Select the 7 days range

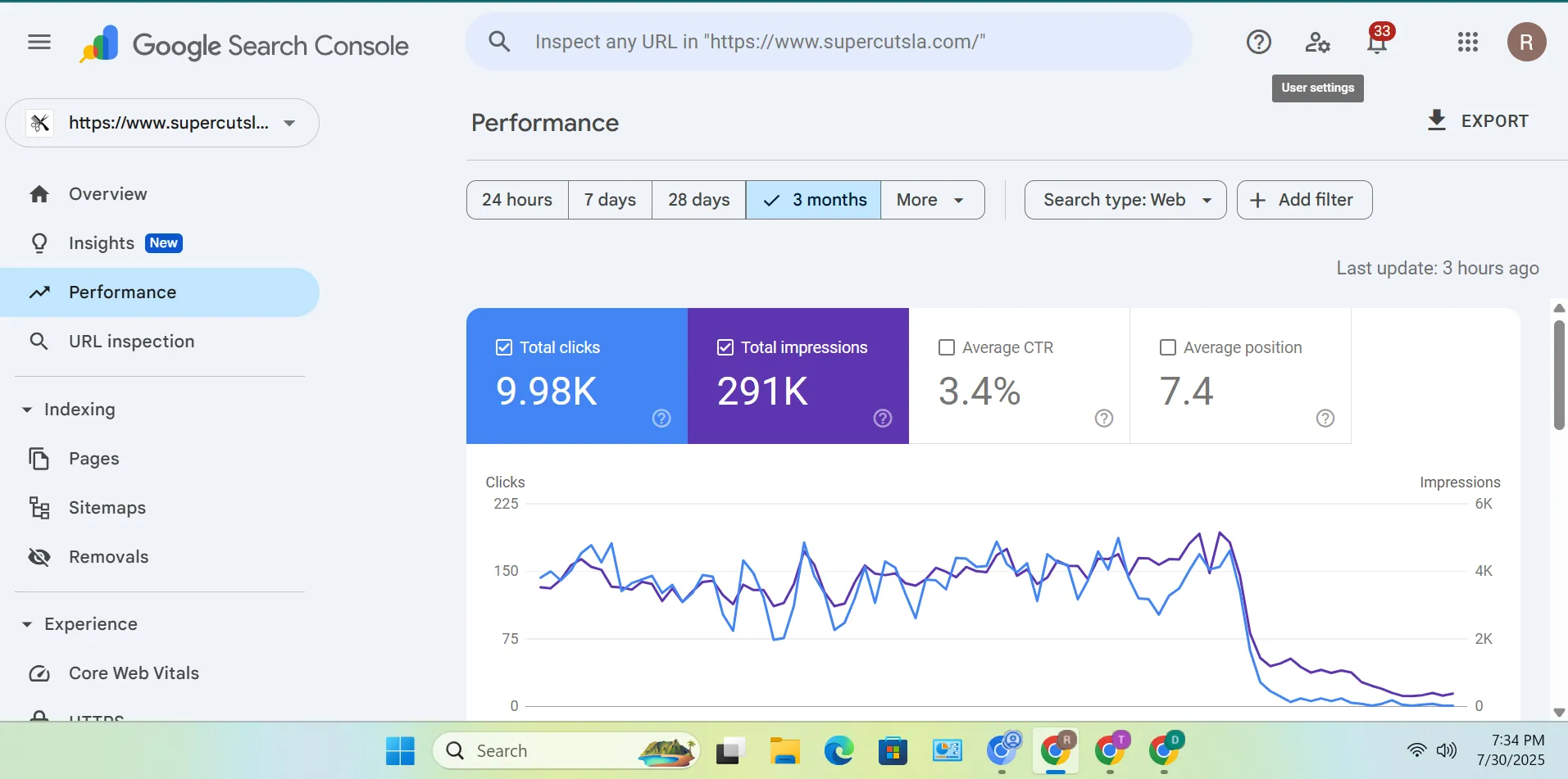tap(610, 200)
